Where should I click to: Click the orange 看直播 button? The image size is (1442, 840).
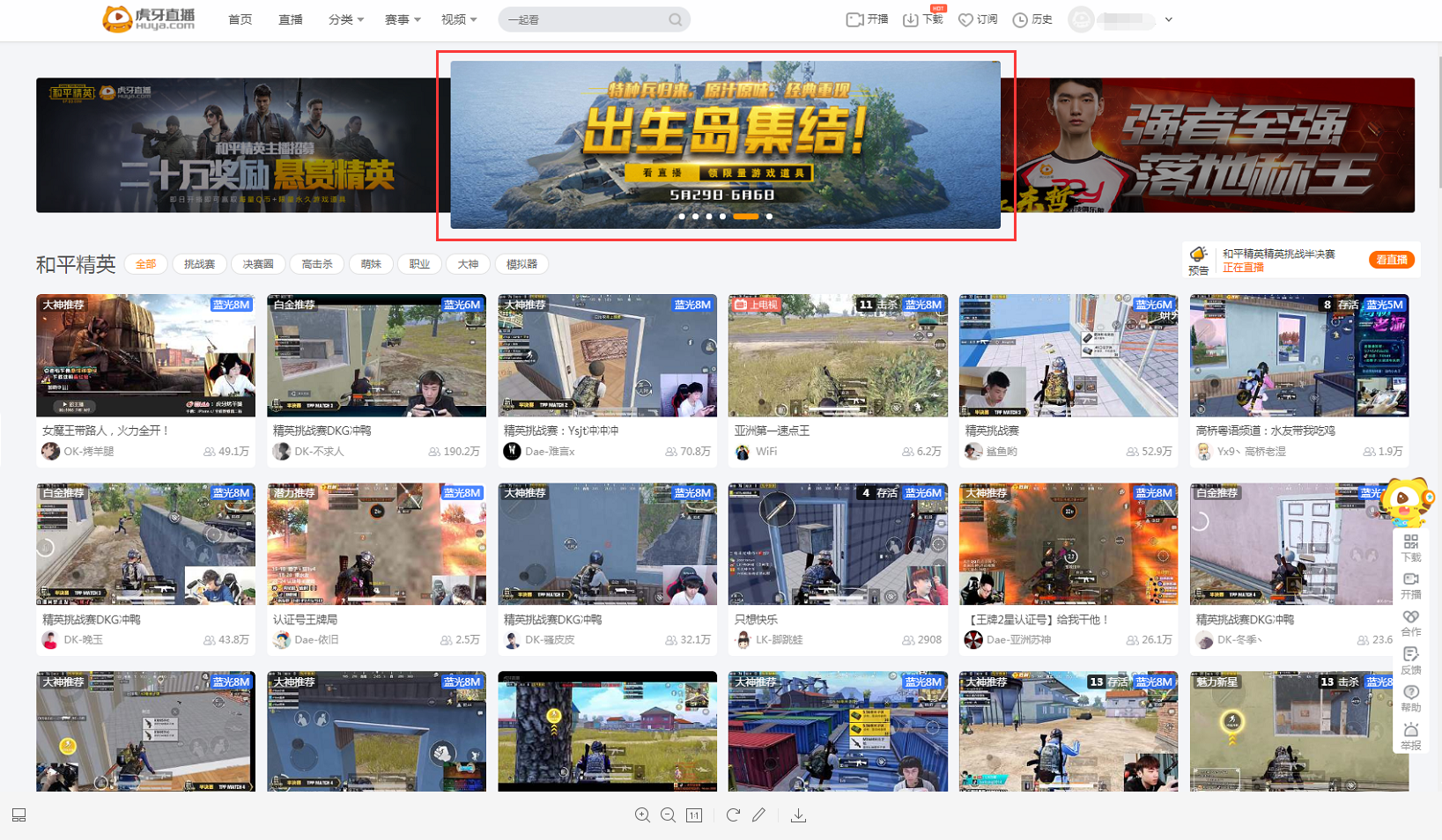pos(1391,260)
